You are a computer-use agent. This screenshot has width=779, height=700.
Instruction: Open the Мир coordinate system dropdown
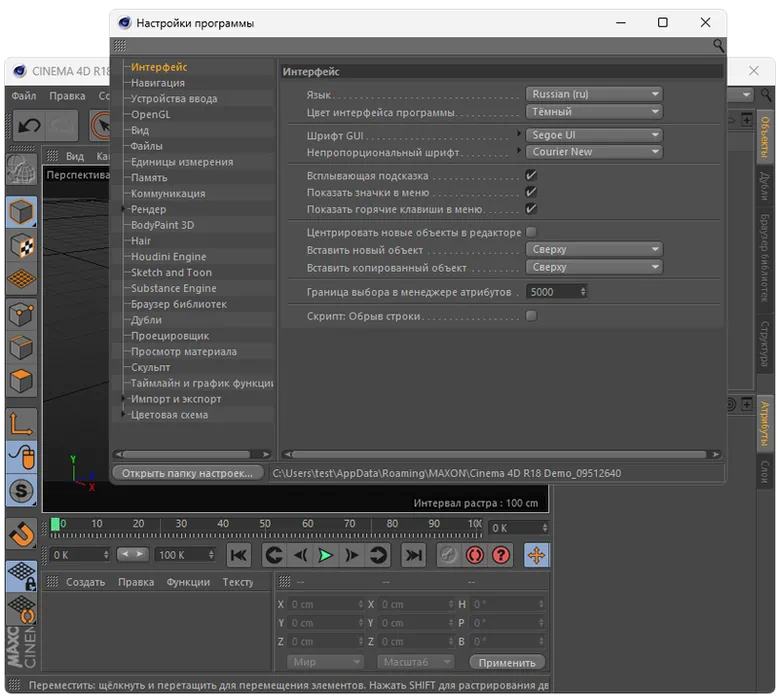click(x=325, y=662)
